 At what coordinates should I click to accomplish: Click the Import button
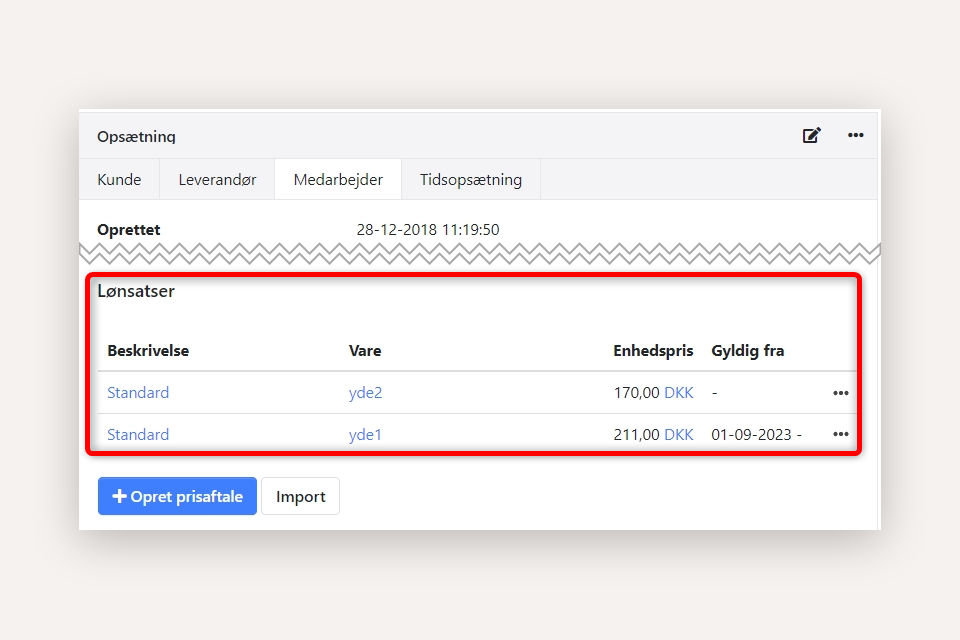click(x=300, y=497)
